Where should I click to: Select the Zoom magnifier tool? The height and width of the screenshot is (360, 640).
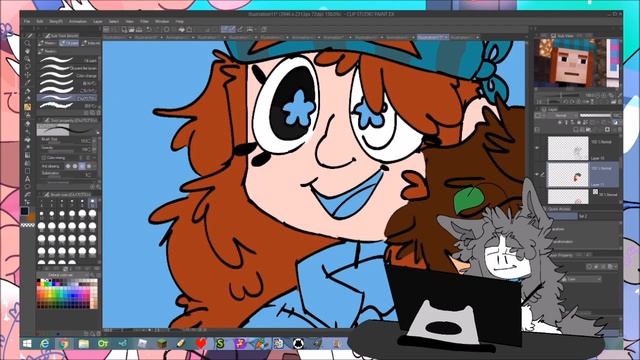click(27, 43)
